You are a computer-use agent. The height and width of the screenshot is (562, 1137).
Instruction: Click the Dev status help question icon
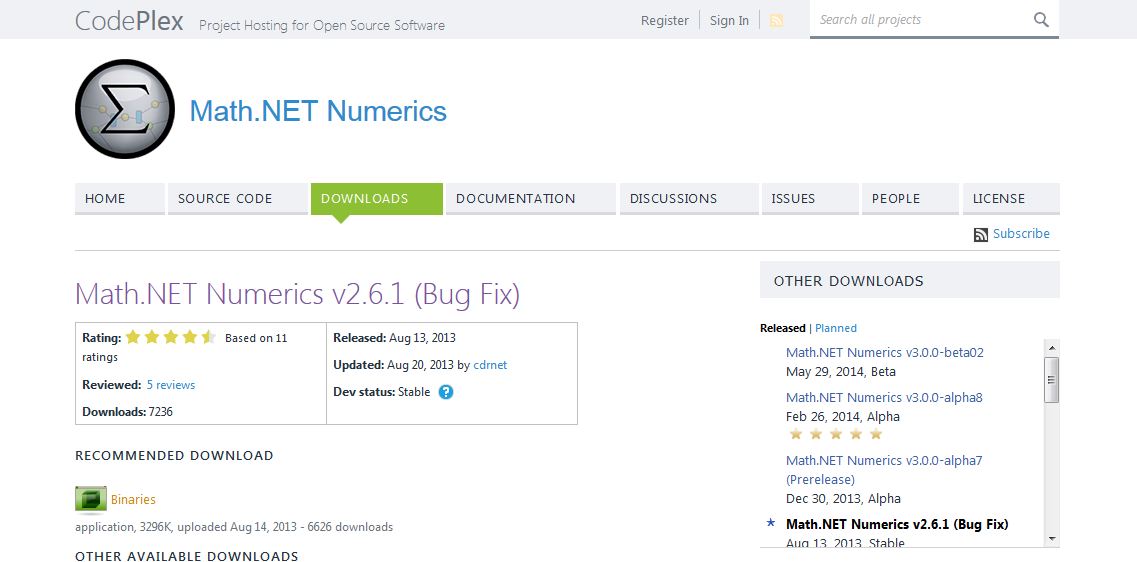[x=446, y=392]
